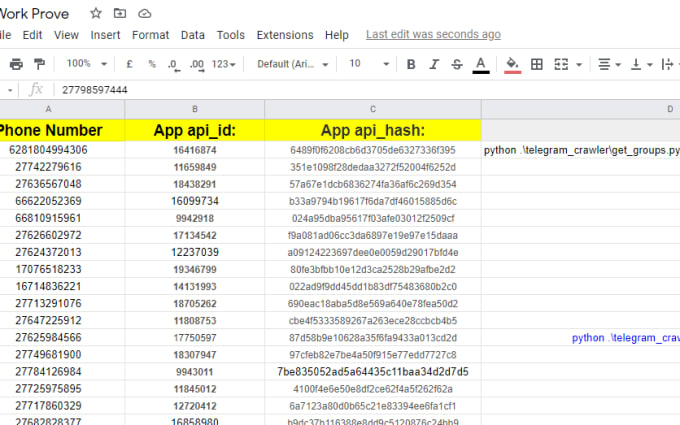This screenshot has height=425, width=680.
Task: Select phone number cell 17076518233
Action: tap(62, 269)
